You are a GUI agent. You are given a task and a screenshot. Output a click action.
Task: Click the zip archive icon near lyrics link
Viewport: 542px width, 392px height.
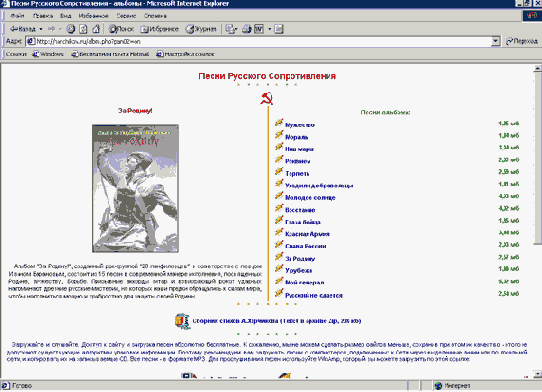tap(182, 321)
